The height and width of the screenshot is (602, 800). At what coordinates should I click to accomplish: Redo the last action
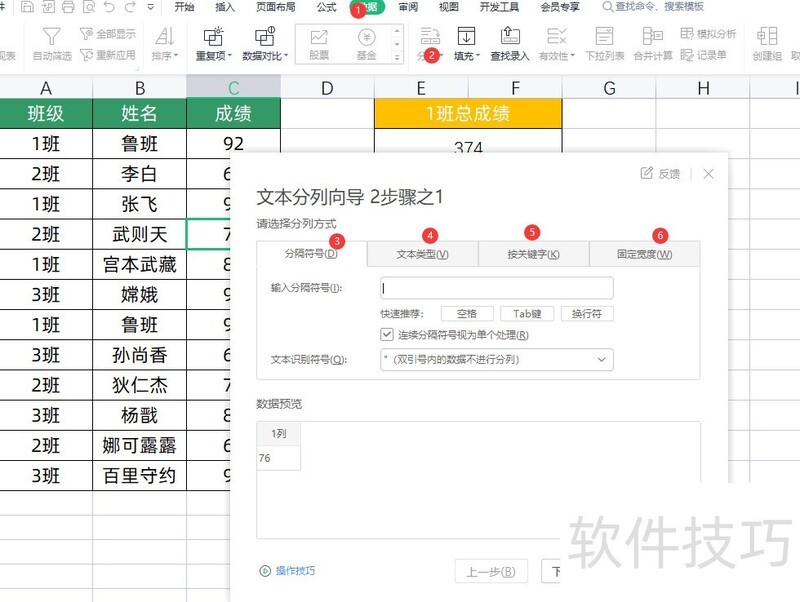click(130, 7)
